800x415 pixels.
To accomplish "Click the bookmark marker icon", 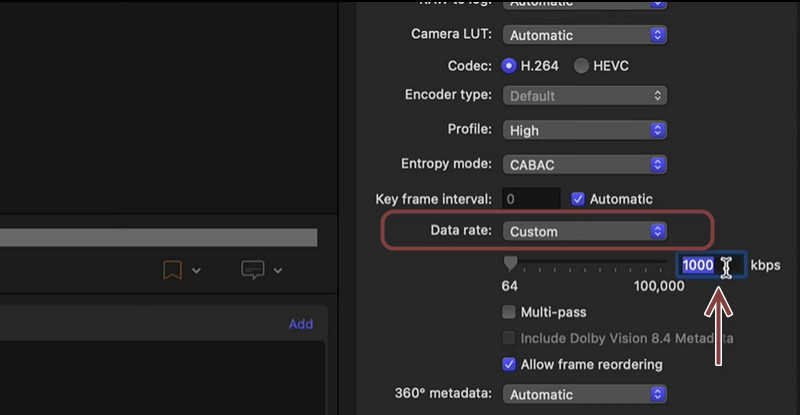I will [x=171, y=270].
